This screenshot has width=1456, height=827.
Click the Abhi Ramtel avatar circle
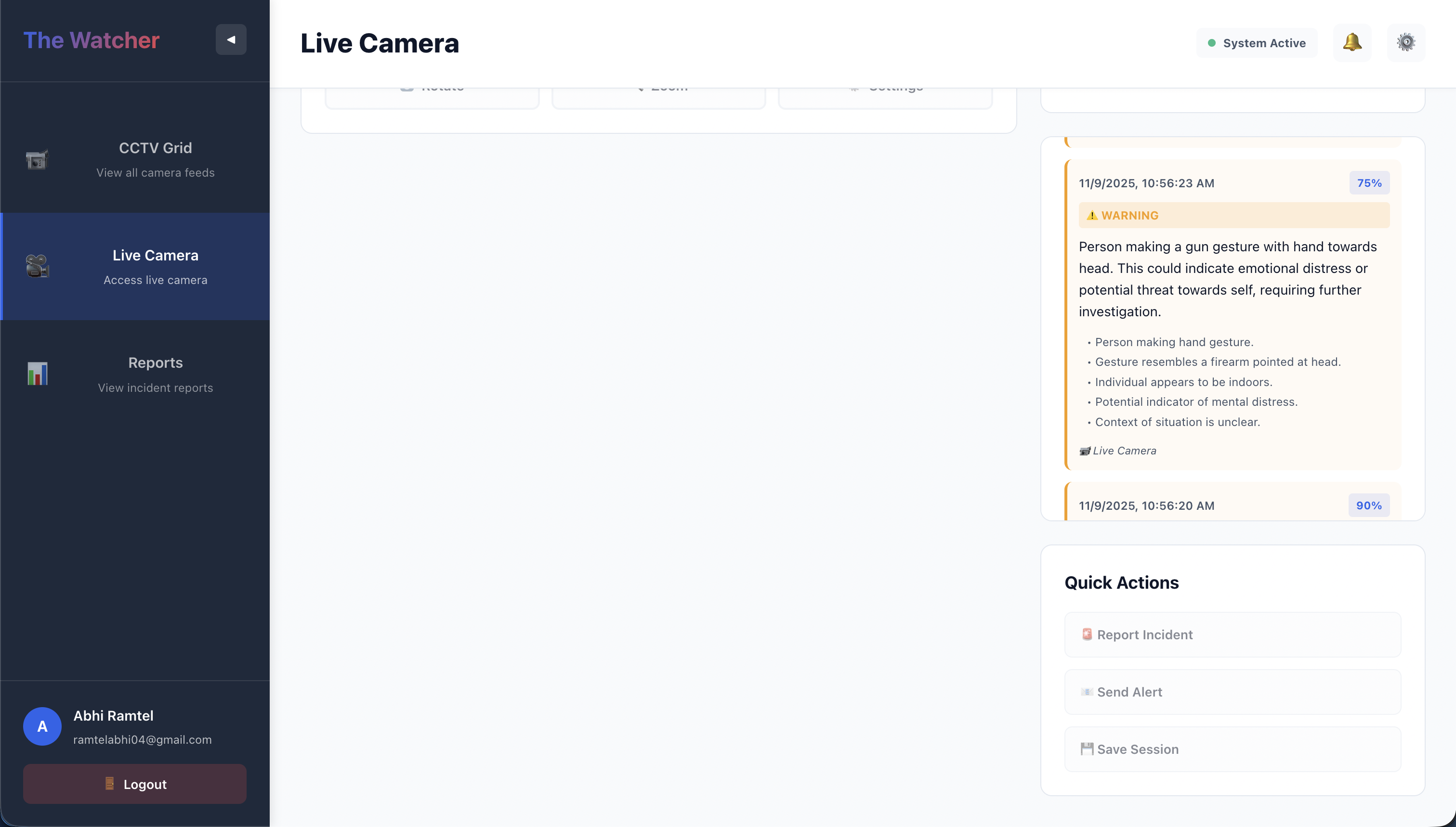click(x=42, y=726)
